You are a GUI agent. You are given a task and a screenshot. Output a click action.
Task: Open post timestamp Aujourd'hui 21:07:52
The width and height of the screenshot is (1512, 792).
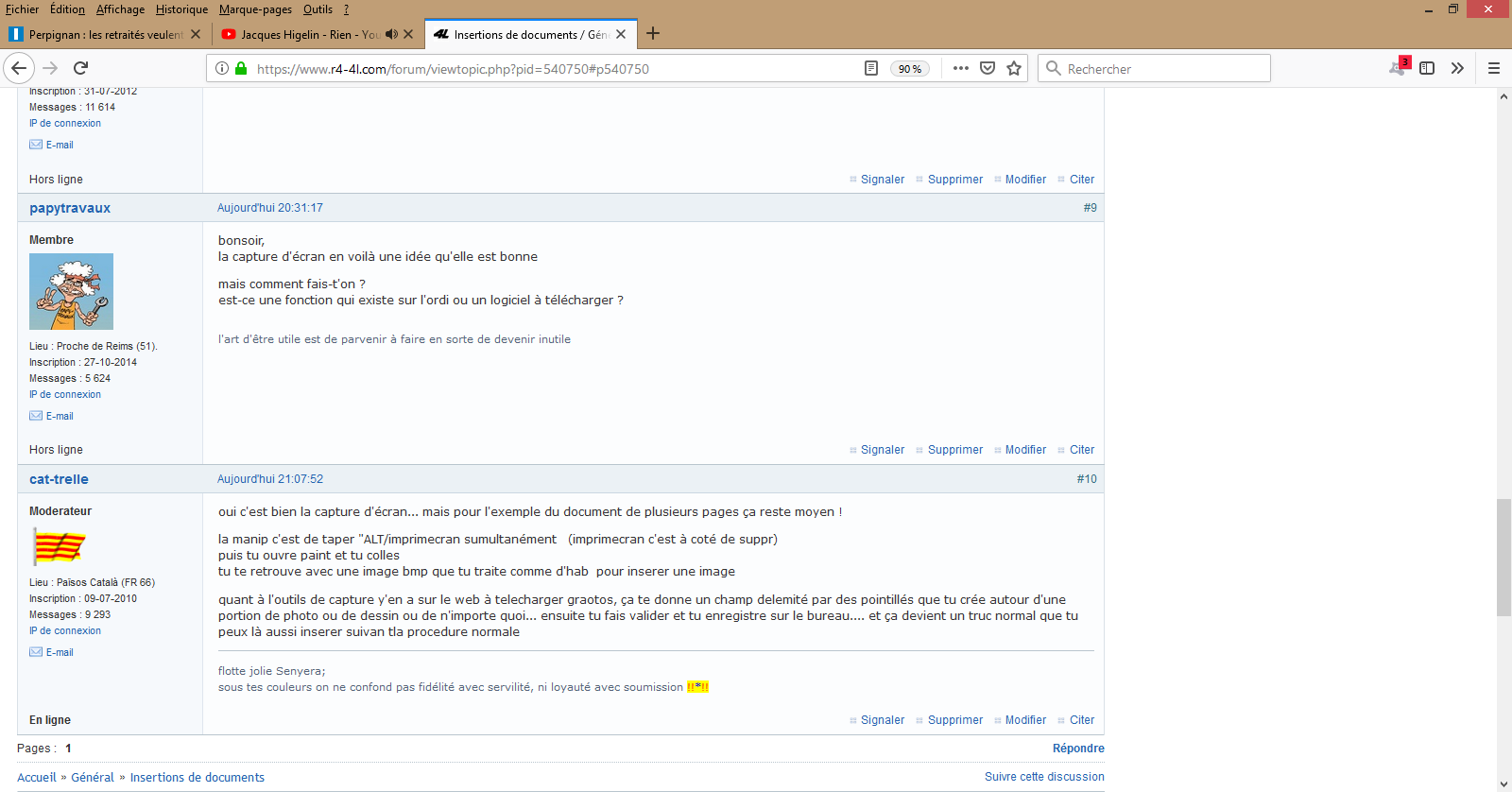coord(270,479)
